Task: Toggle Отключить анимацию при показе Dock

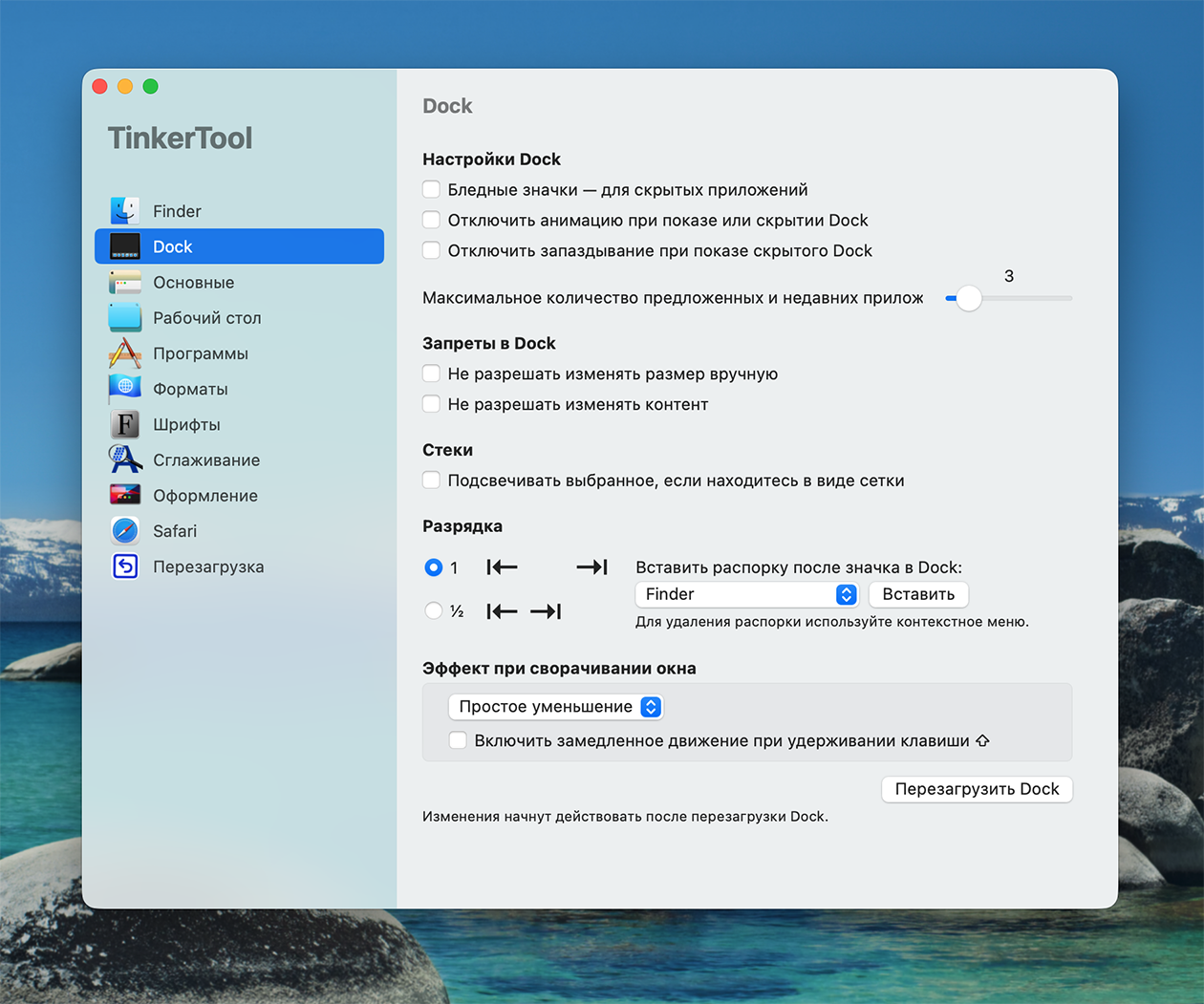Action: tap(432, 220)
